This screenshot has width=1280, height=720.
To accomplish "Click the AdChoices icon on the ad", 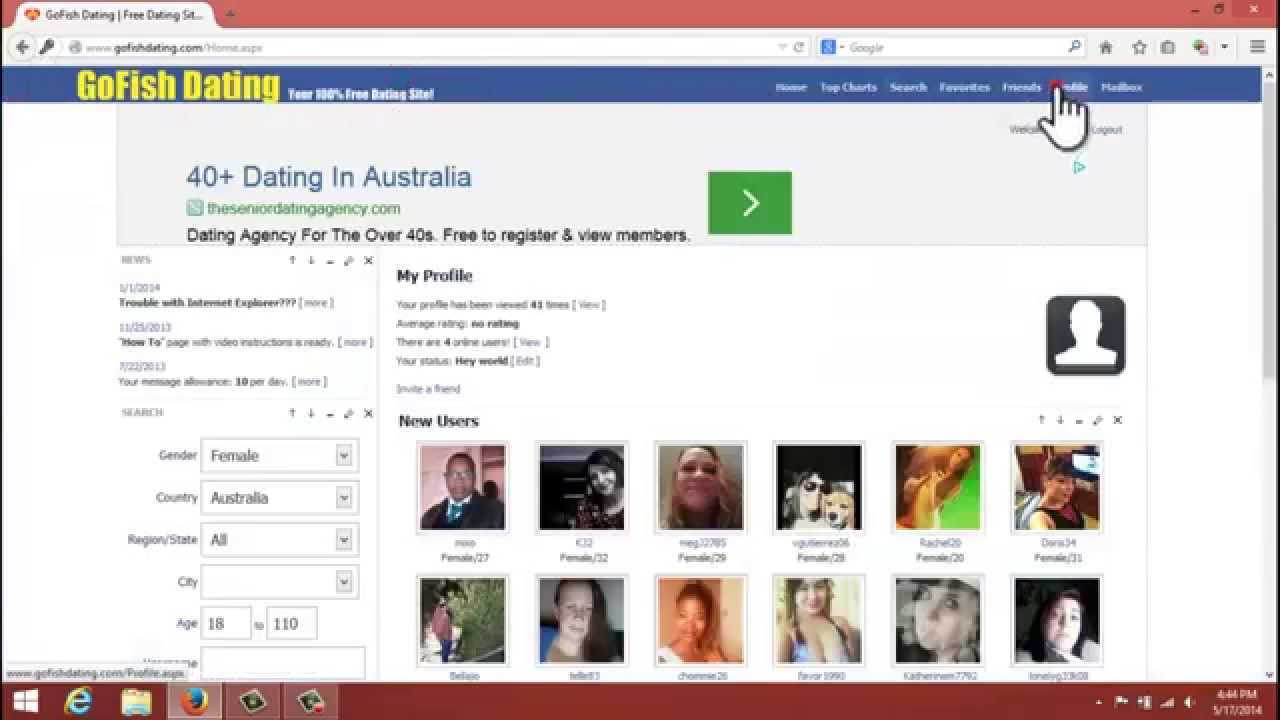I will click(1079, 168).
